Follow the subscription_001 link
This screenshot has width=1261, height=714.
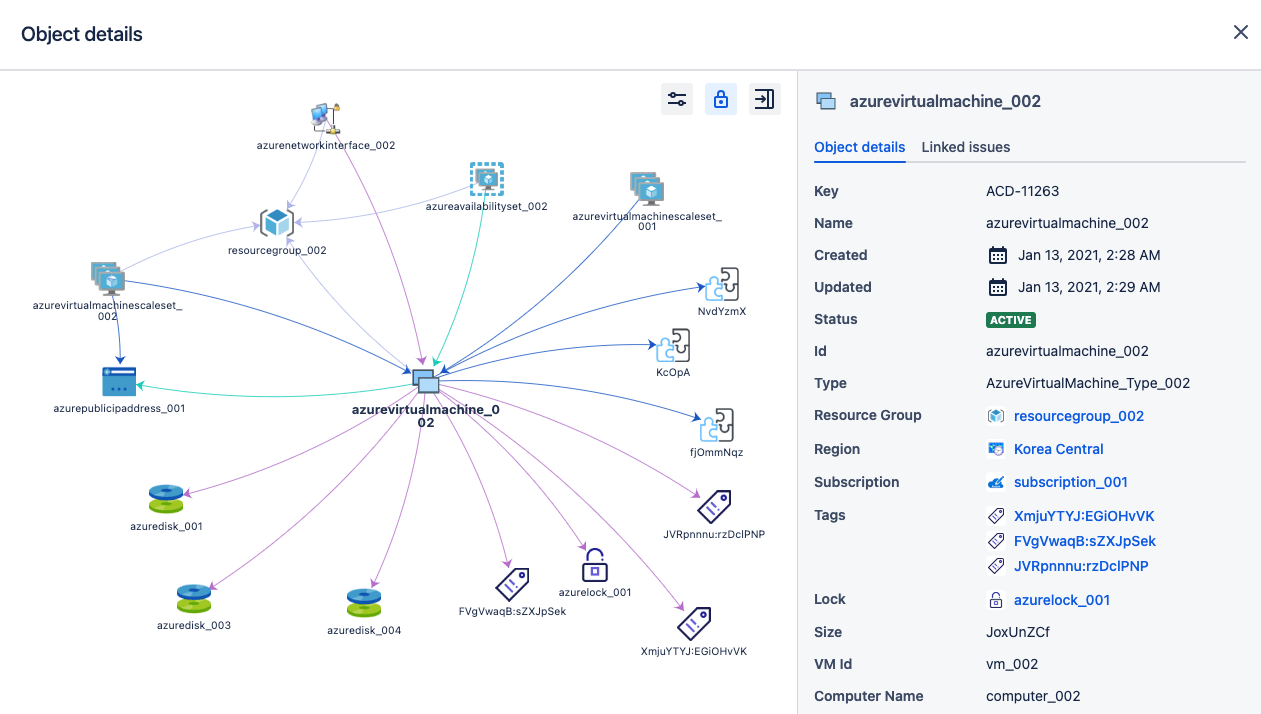[x=1070, y=482]
